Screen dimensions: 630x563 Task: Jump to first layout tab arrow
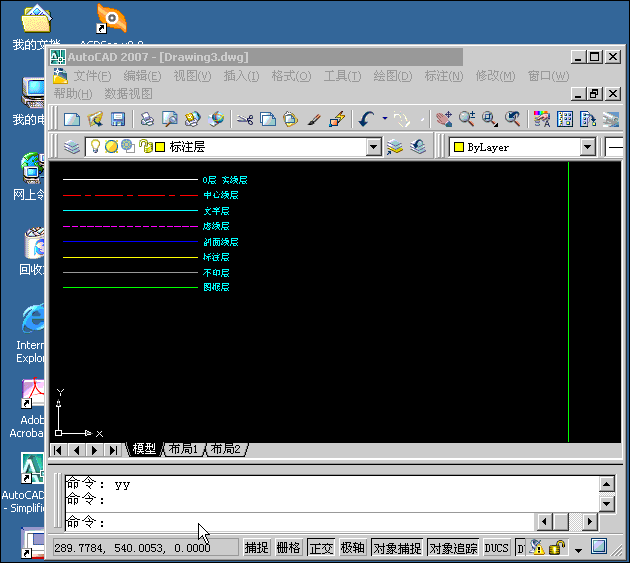point(58,450)
